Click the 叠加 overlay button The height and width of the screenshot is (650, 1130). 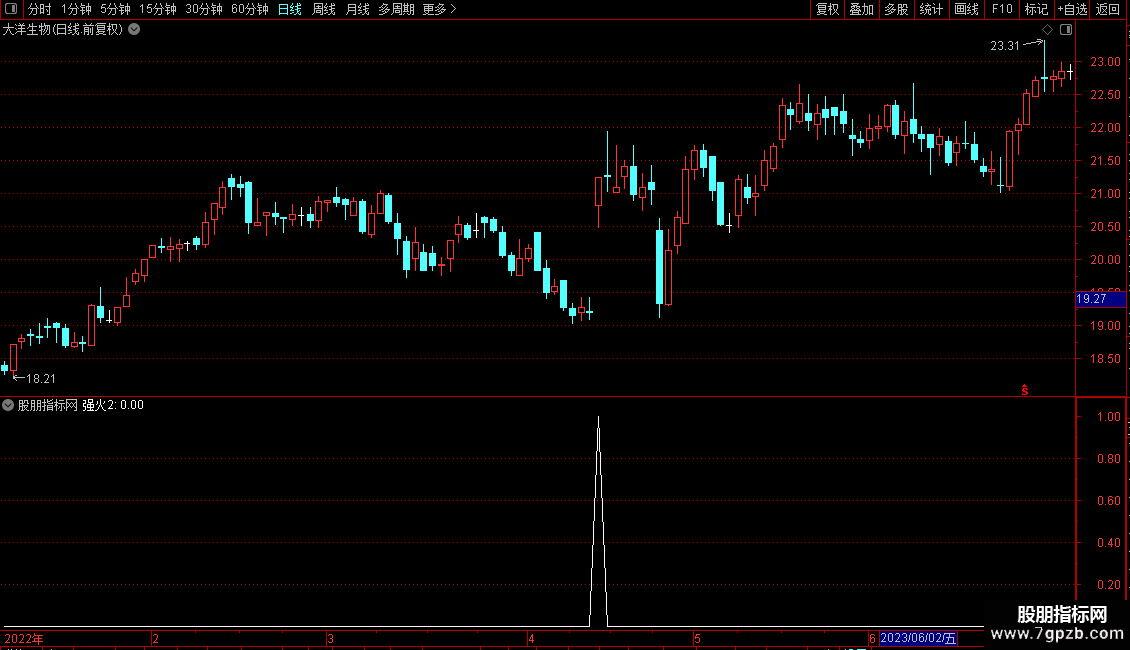(862, 9)
